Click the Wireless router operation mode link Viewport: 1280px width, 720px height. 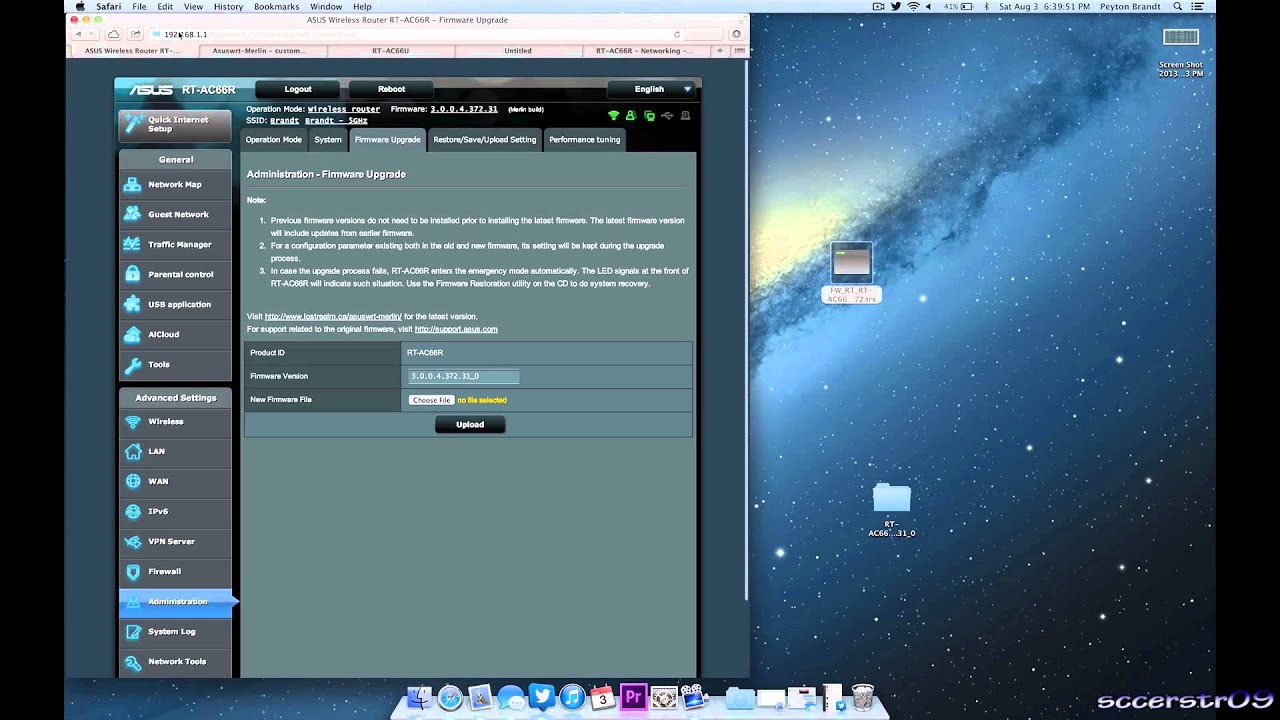pos(344,109)
